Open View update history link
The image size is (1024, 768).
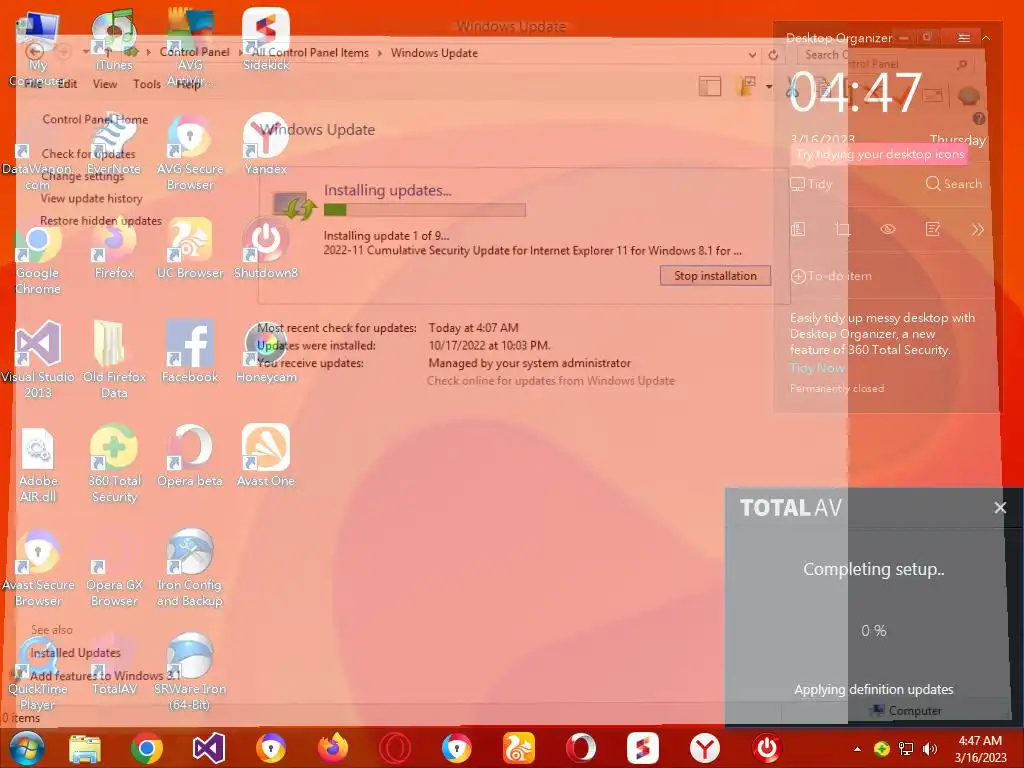pyautogui.click(x=91, y=199)
